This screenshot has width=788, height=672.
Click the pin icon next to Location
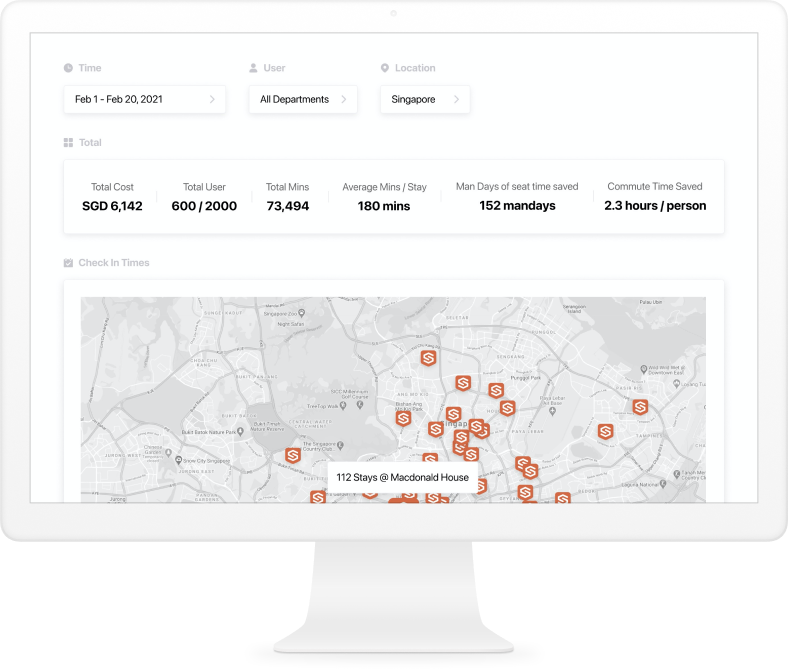pyautogui.click(x=385, y=68)
